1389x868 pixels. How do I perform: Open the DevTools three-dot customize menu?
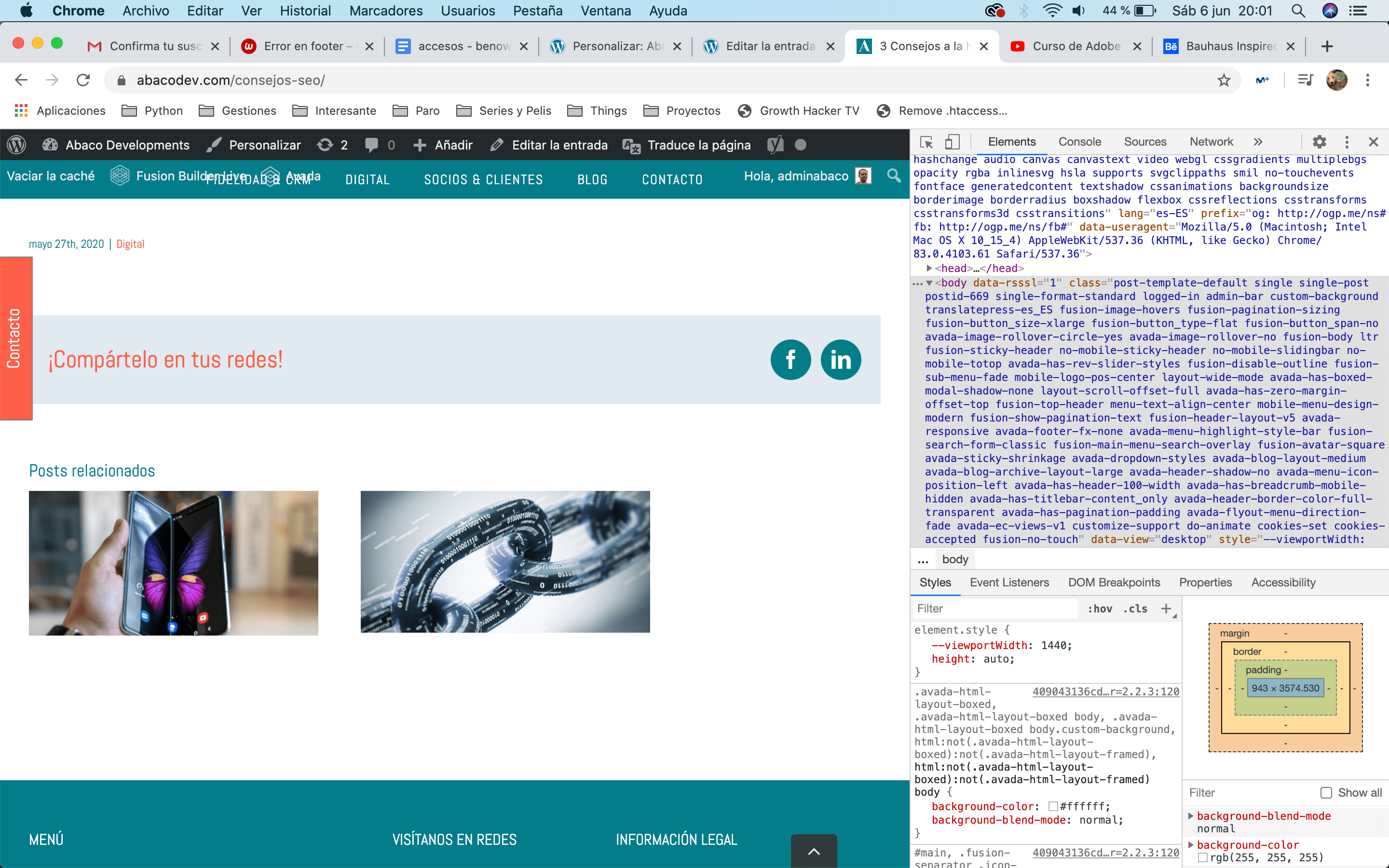point(1347,142)
